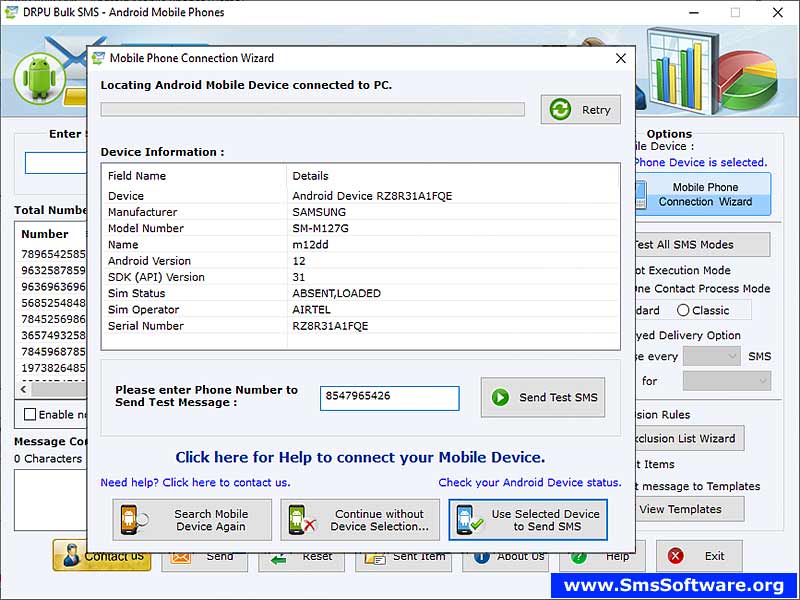Click the phone number input field

[389, 398]
